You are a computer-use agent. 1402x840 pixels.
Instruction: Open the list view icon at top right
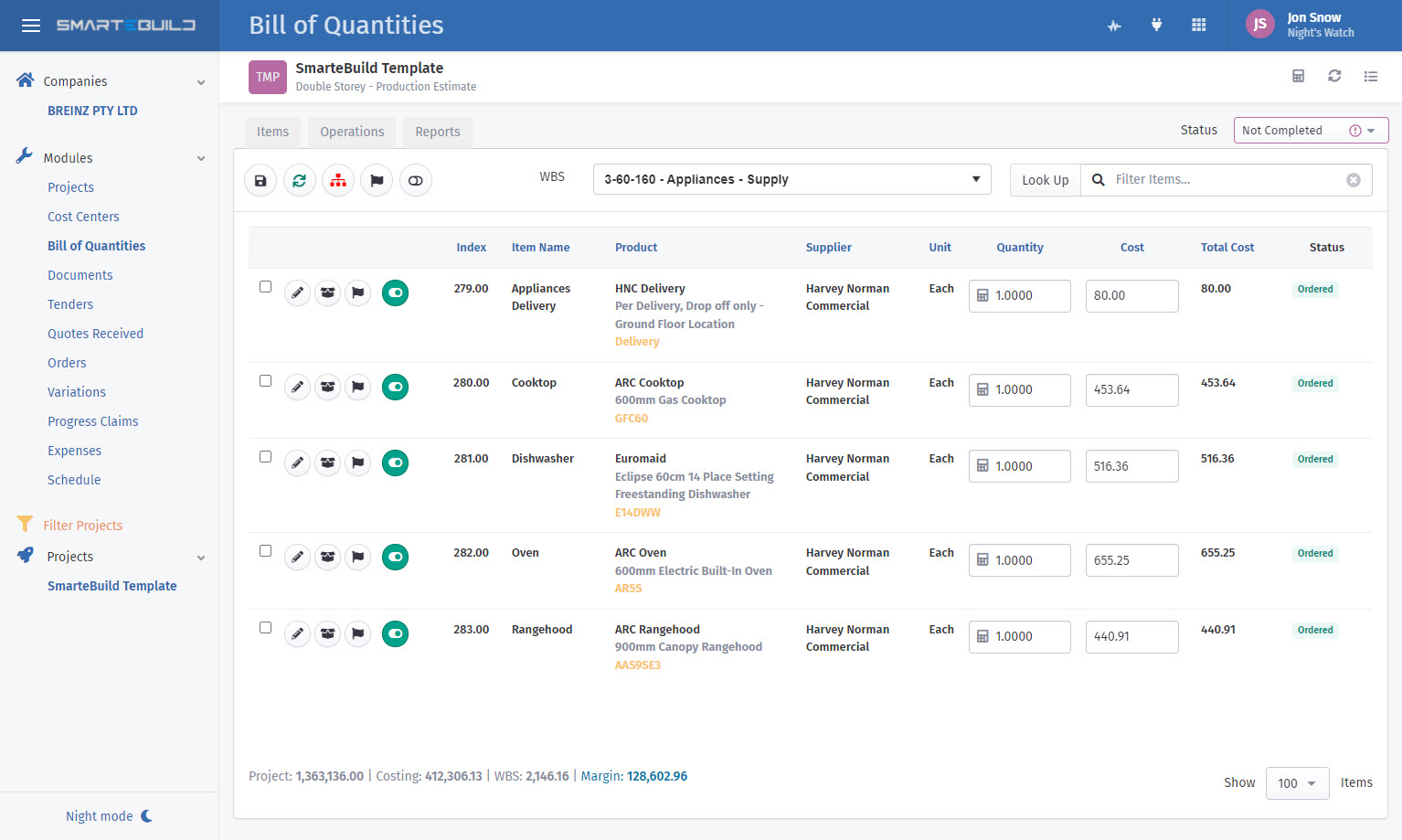click(x=1370, y=76)
